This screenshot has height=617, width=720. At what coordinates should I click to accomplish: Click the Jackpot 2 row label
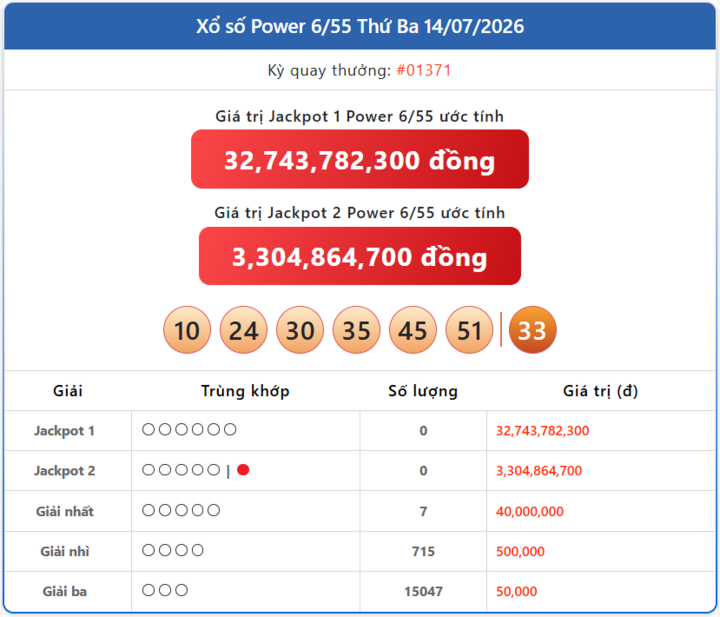click(64, 471)
